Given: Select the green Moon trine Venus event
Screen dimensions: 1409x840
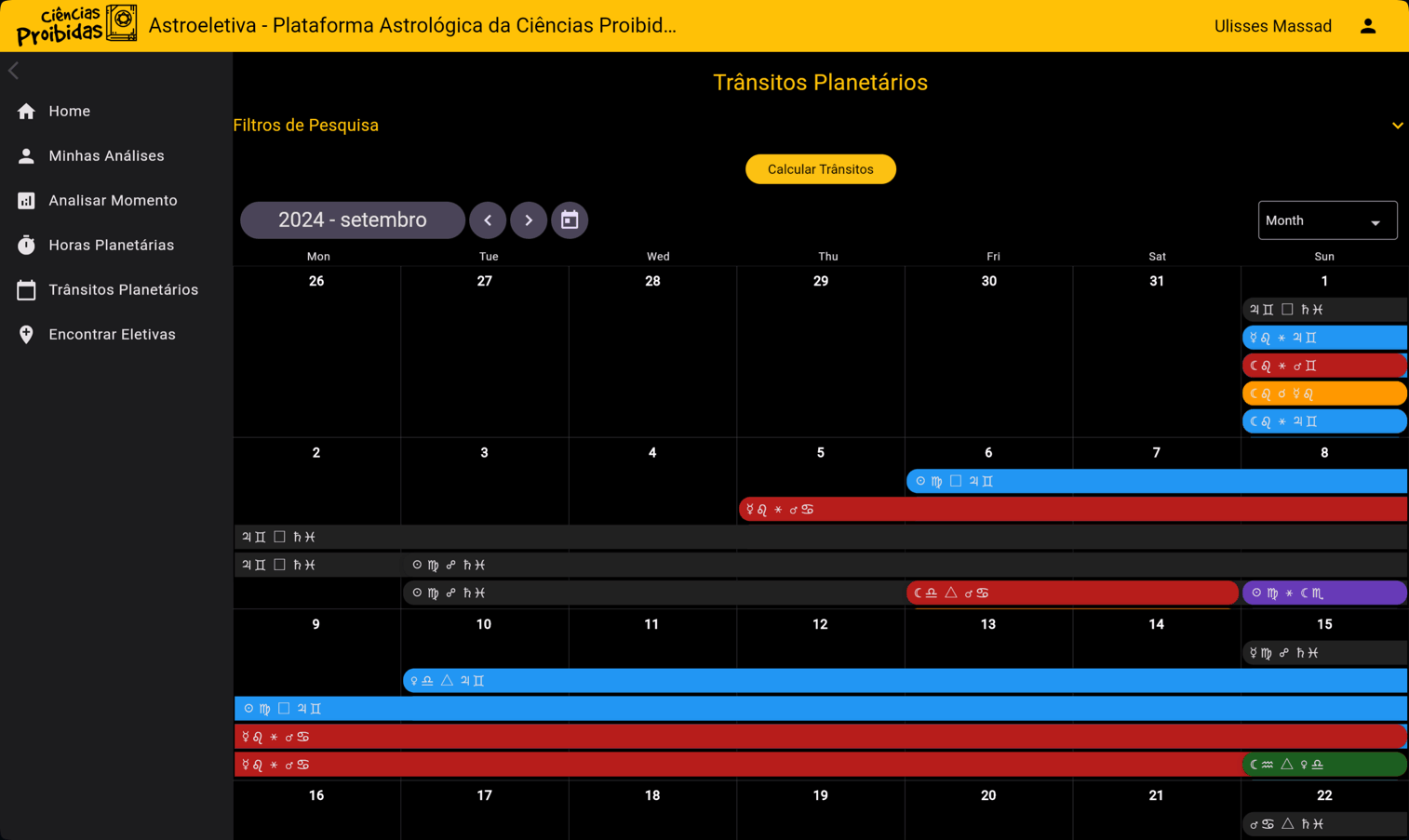Looking at the screenshot, I should pos(1322,765).
